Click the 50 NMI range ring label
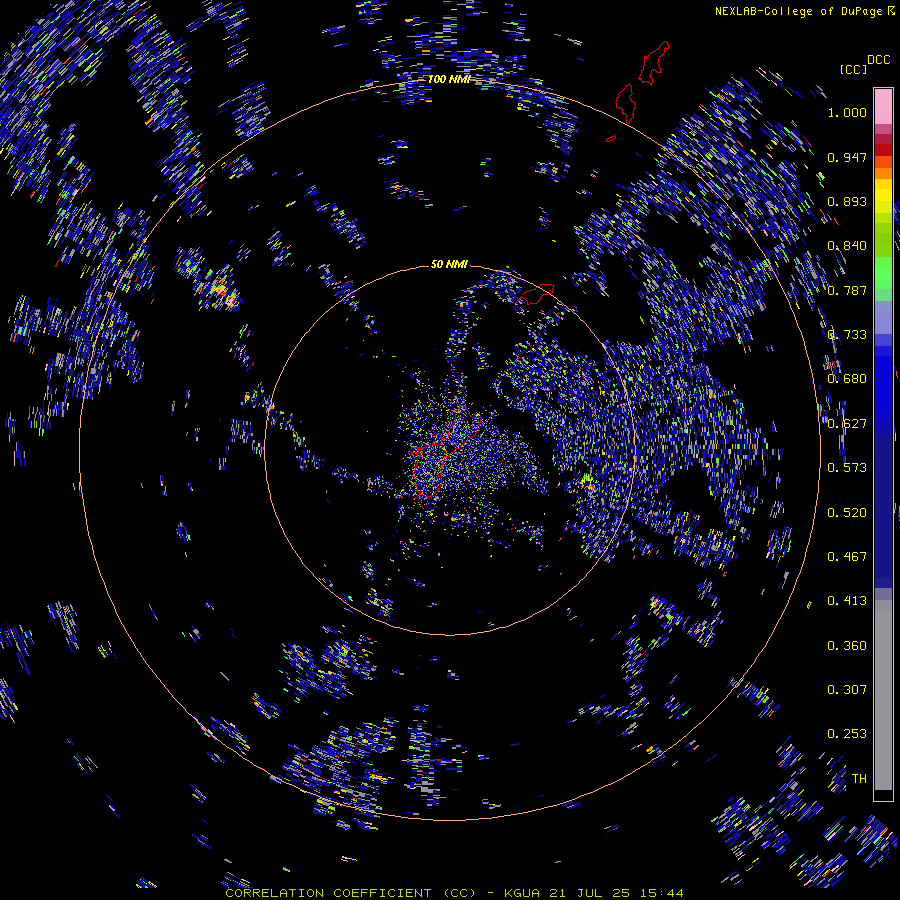The width and height of the screenshot is (900, 900). [x=449, y=265]
